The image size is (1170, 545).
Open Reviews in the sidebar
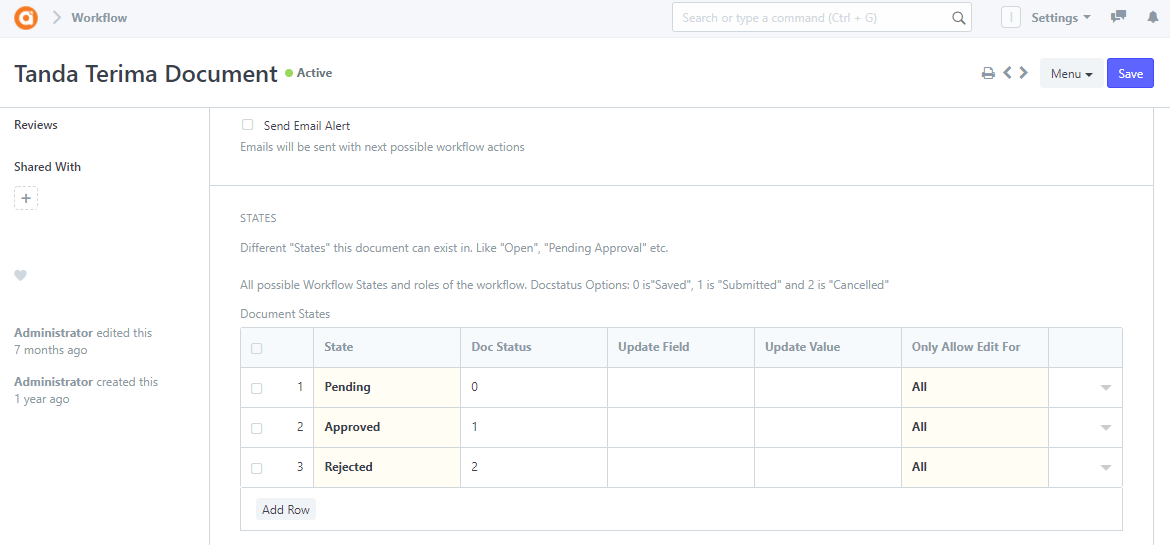point(36,125)
